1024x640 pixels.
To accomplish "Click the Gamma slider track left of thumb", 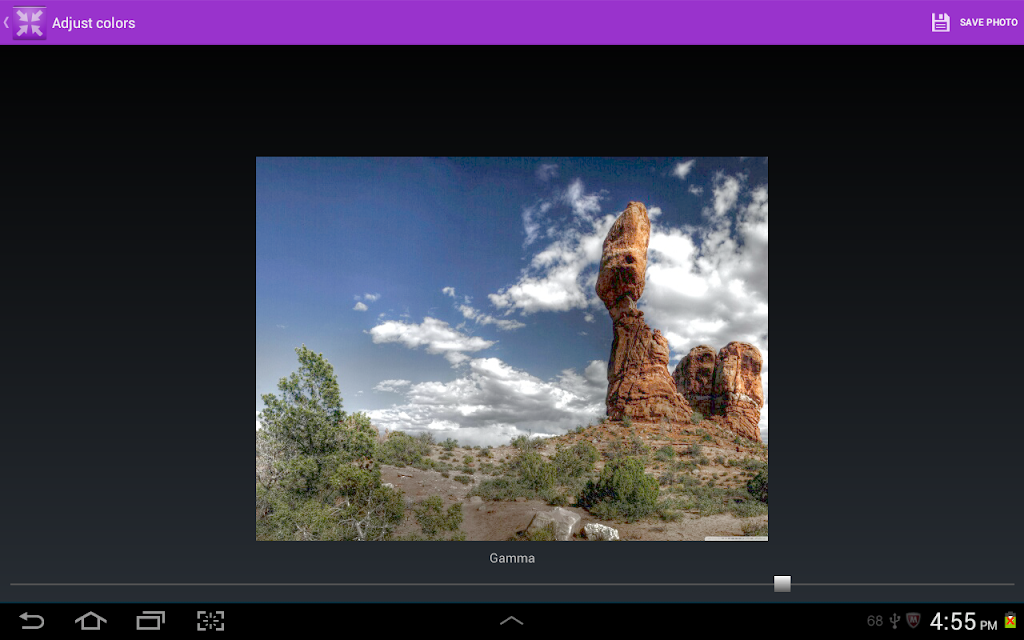I will tap(391, 584).
